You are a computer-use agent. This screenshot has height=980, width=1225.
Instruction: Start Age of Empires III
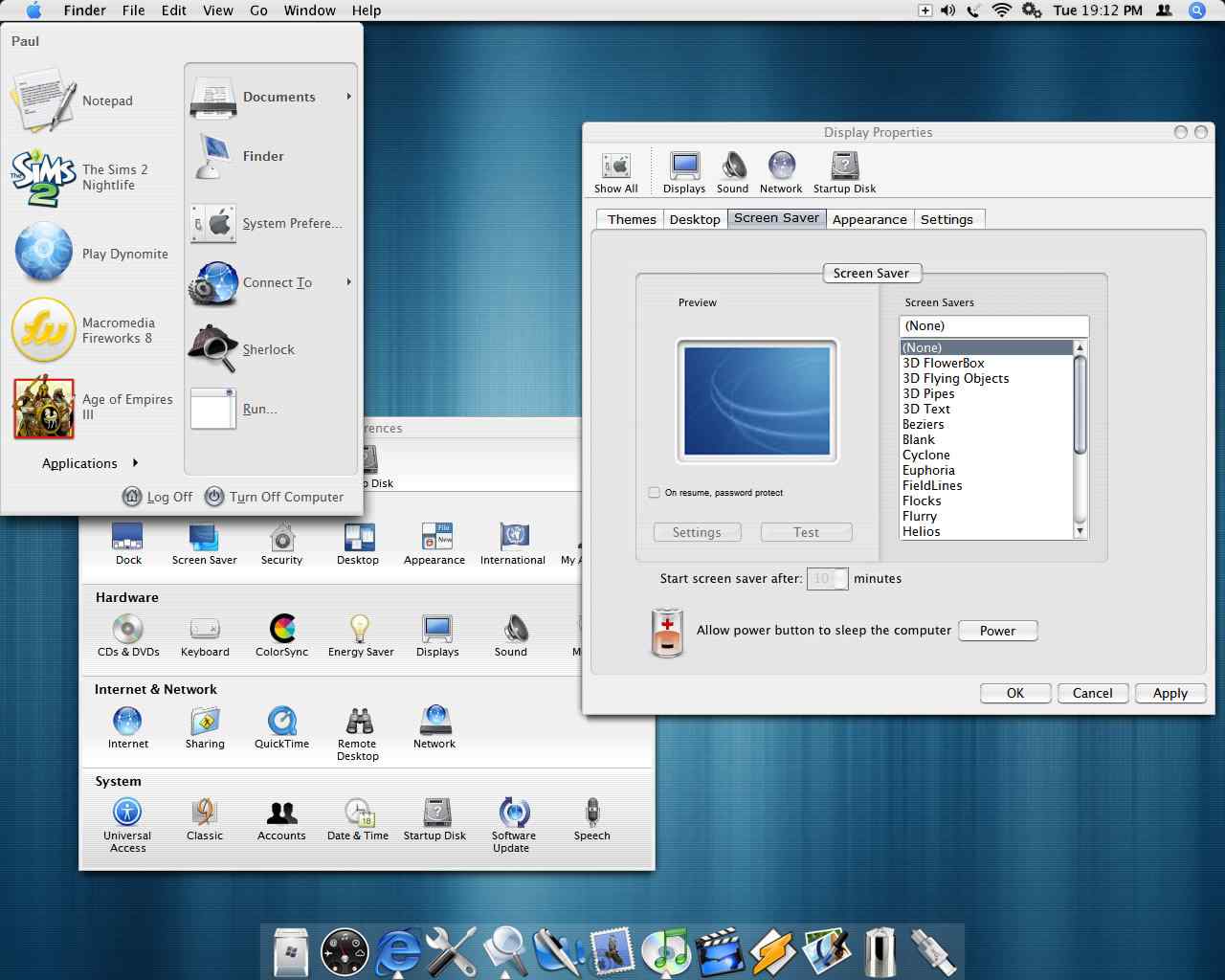93,407
